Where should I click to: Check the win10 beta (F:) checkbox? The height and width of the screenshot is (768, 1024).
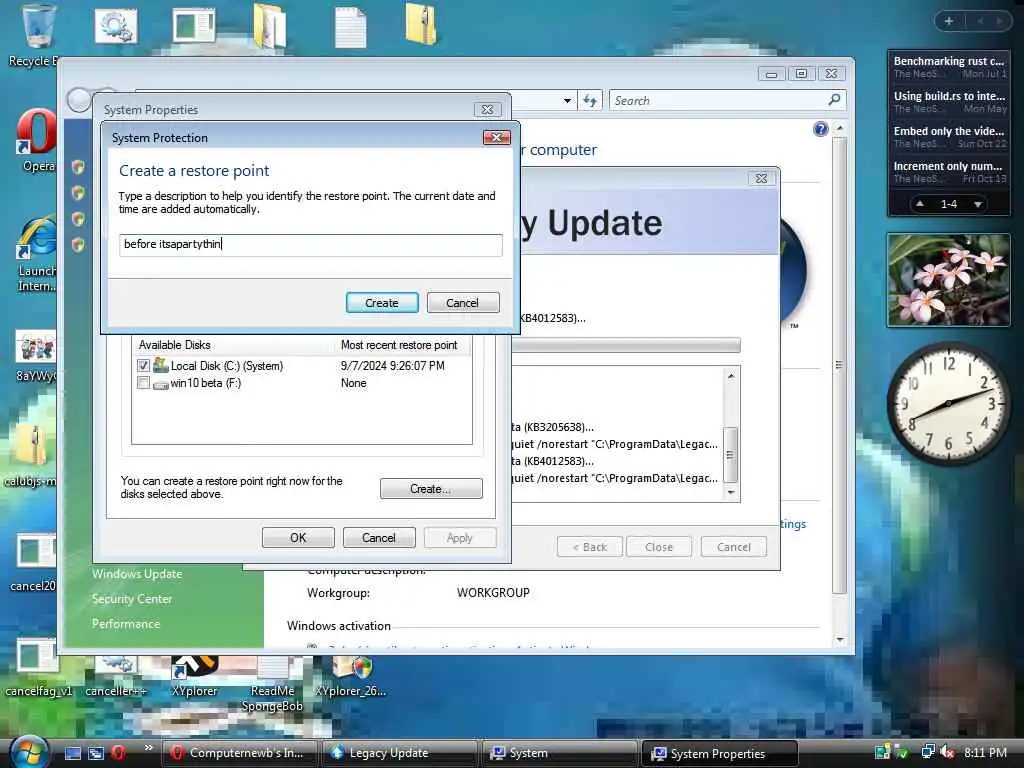click(144, 383)
